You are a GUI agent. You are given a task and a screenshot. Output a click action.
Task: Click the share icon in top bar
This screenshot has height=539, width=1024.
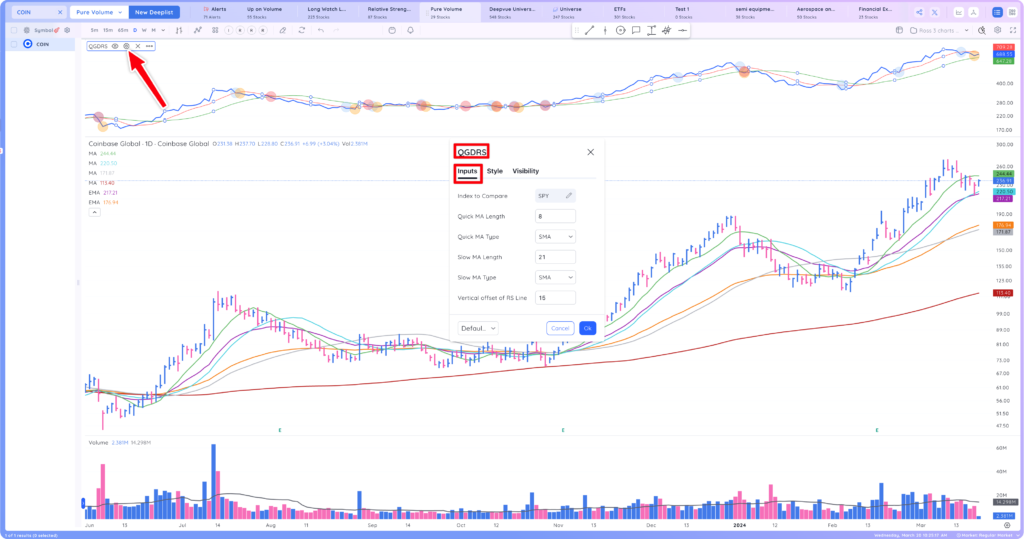(919, 12)
